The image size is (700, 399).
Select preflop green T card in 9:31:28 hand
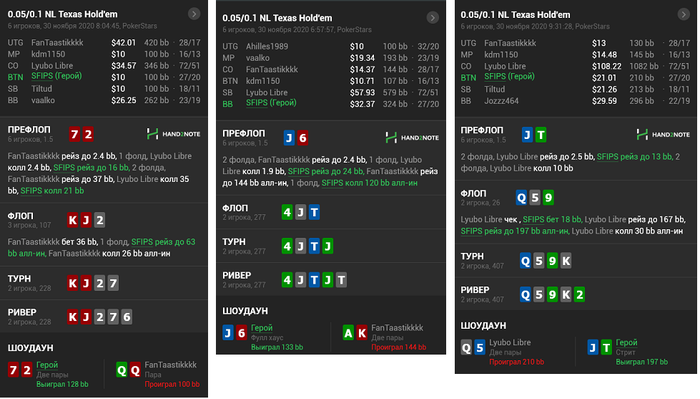541,135
